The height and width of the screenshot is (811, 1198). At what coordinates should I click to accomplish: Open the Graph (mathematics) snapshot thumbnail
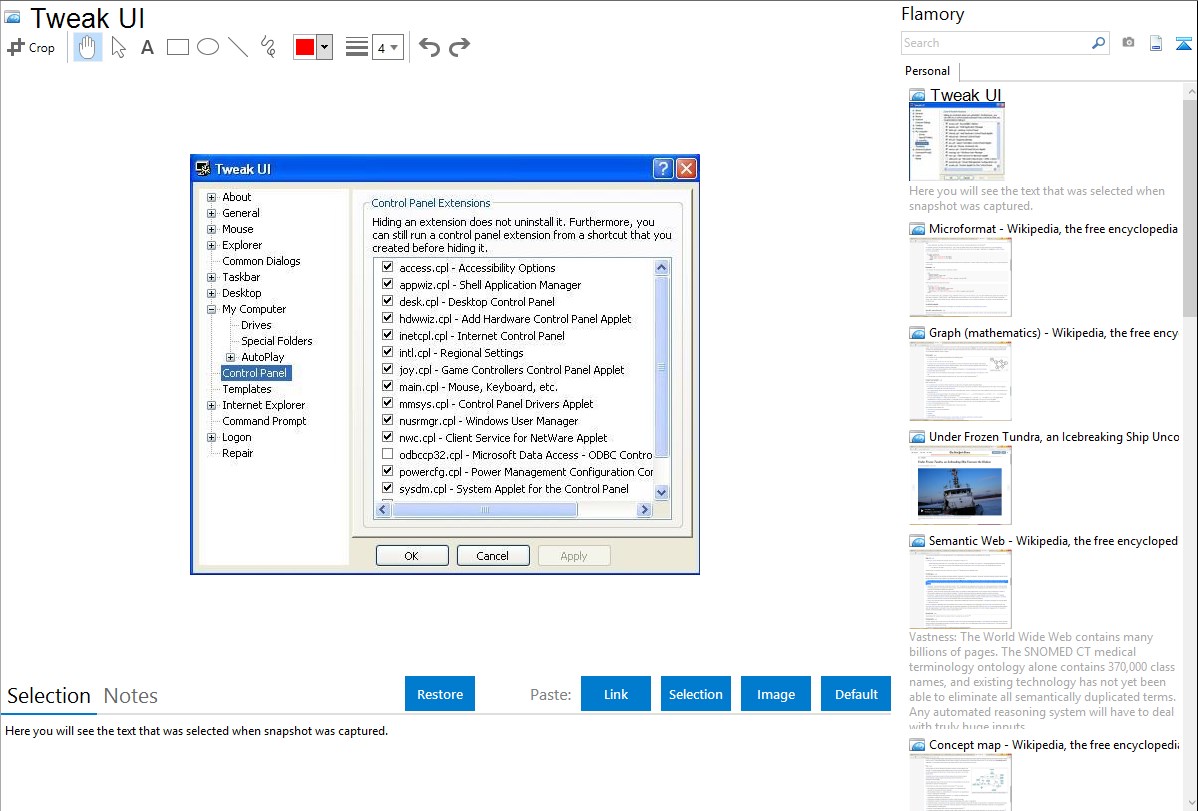coord(960,381)
